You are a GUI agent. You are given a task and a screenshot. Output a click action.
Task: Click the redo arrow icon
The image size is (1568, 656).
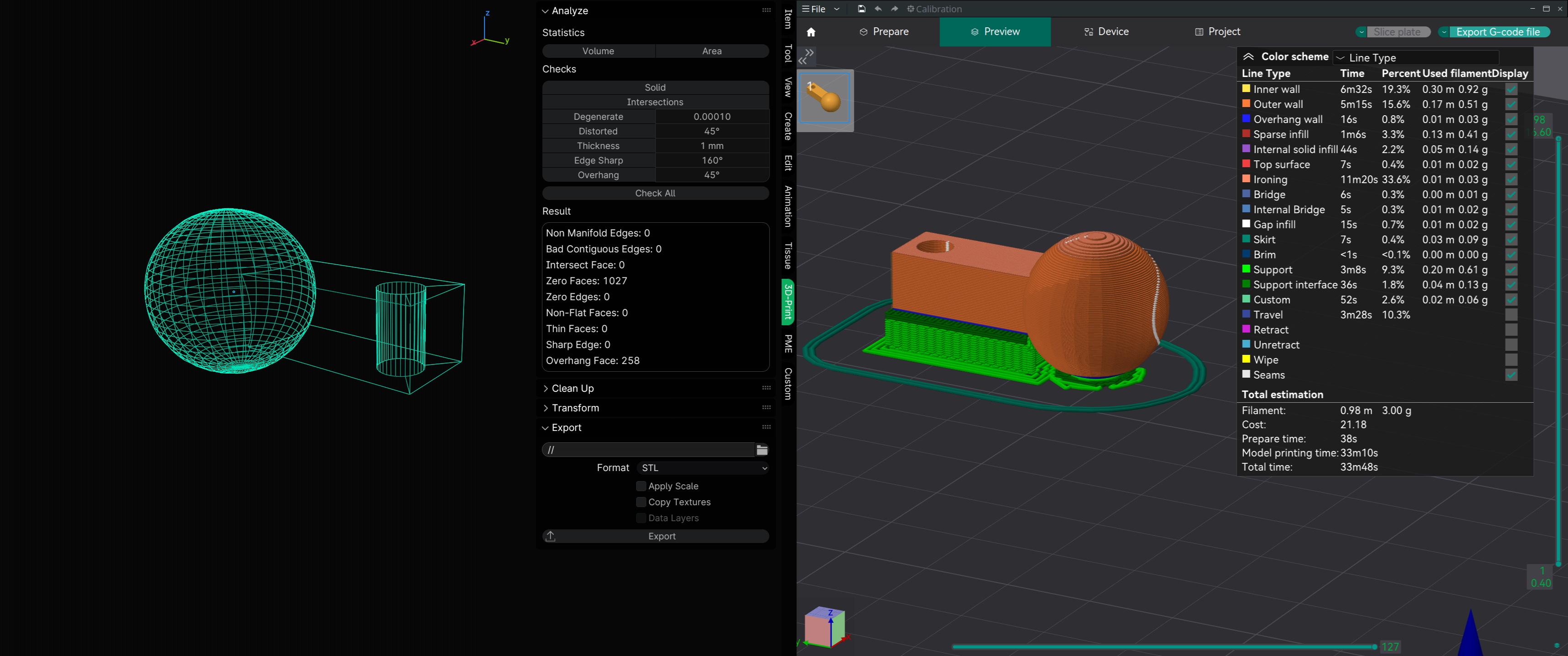(894, 9)
